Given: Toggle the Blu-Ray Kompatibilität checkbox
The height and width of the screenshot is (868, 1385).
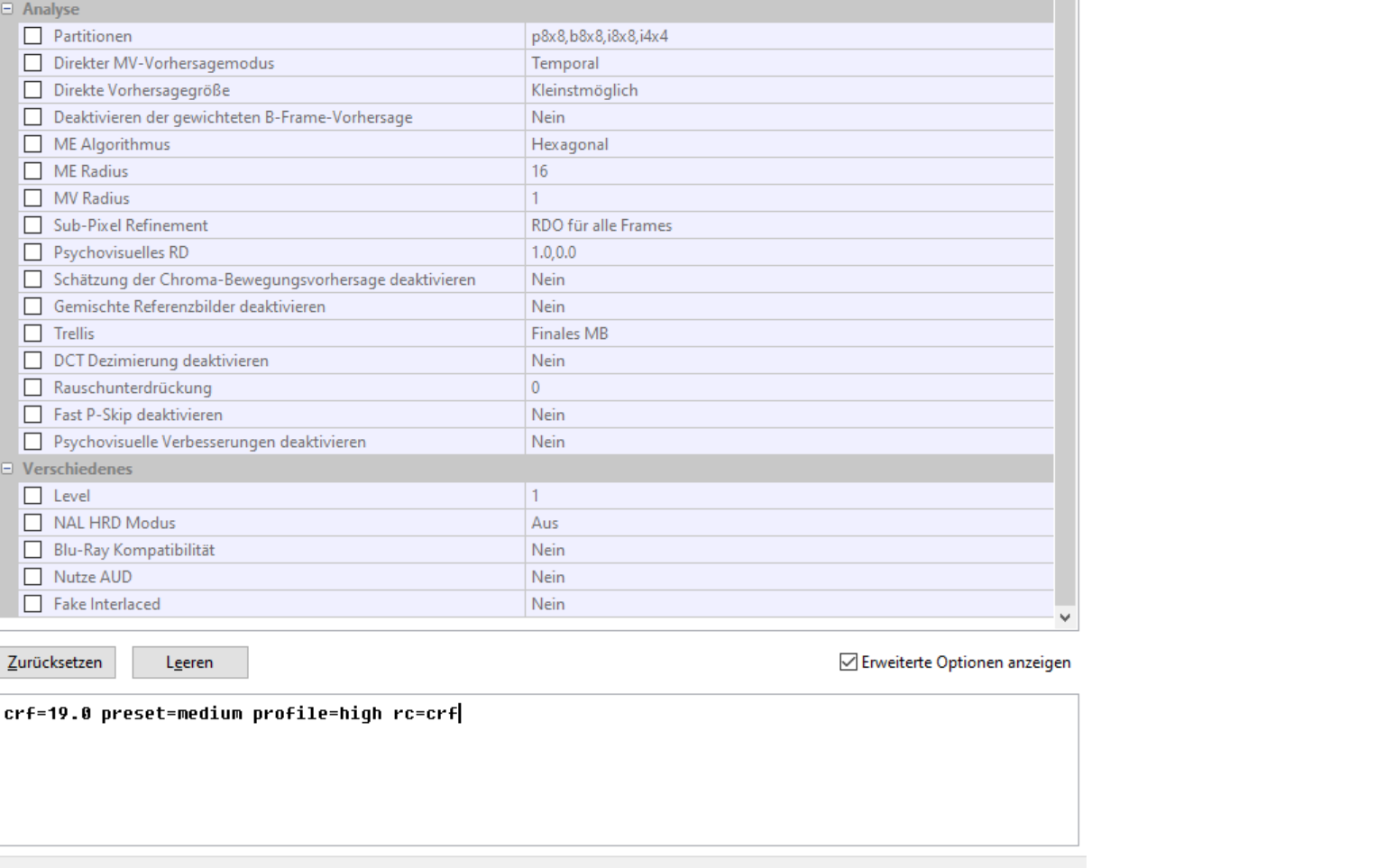Looking at the screenshot, I should pos(33,550).
